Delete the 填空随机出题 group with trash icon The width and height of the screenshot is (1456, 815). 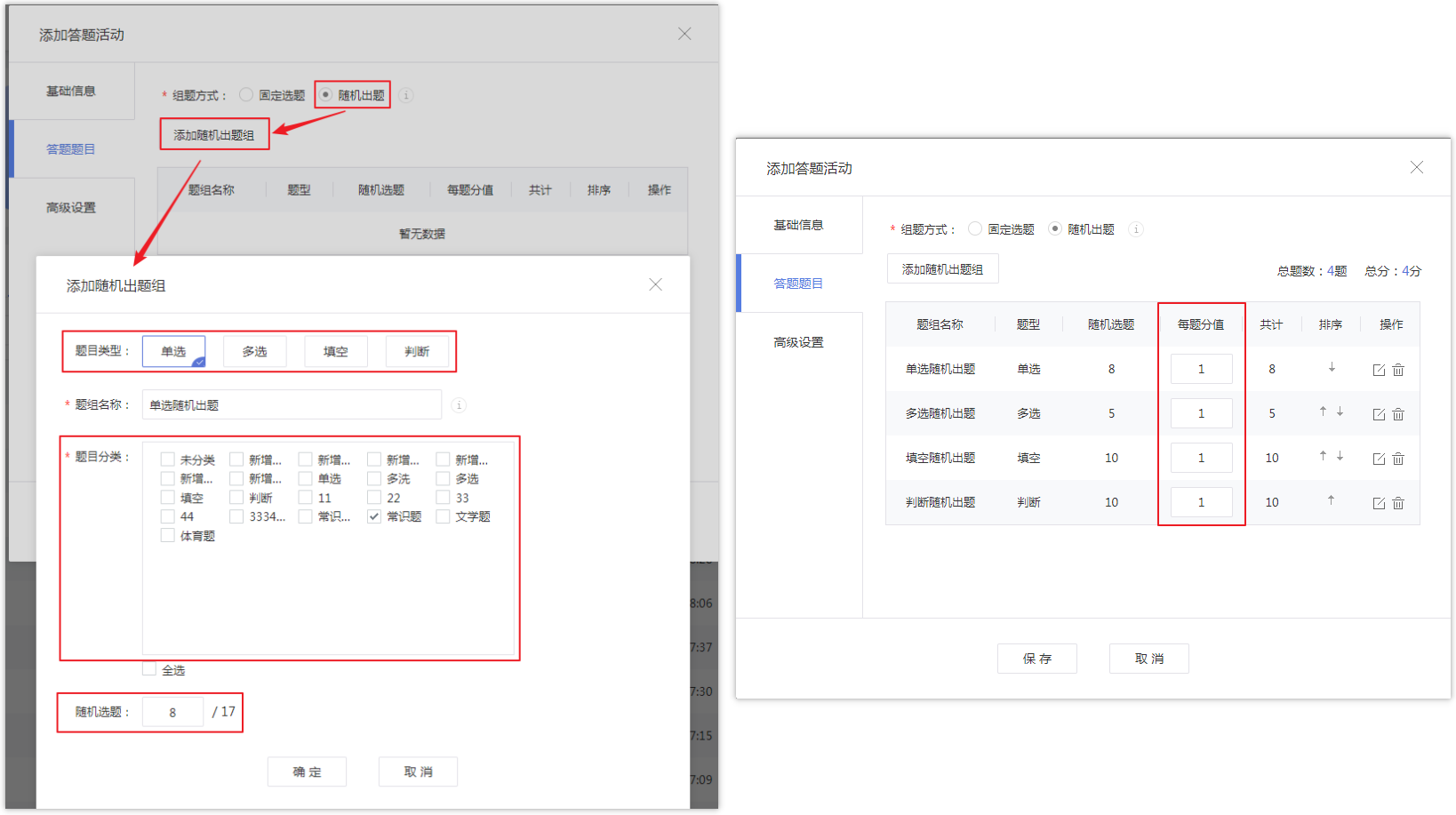tap(1398, 459)
